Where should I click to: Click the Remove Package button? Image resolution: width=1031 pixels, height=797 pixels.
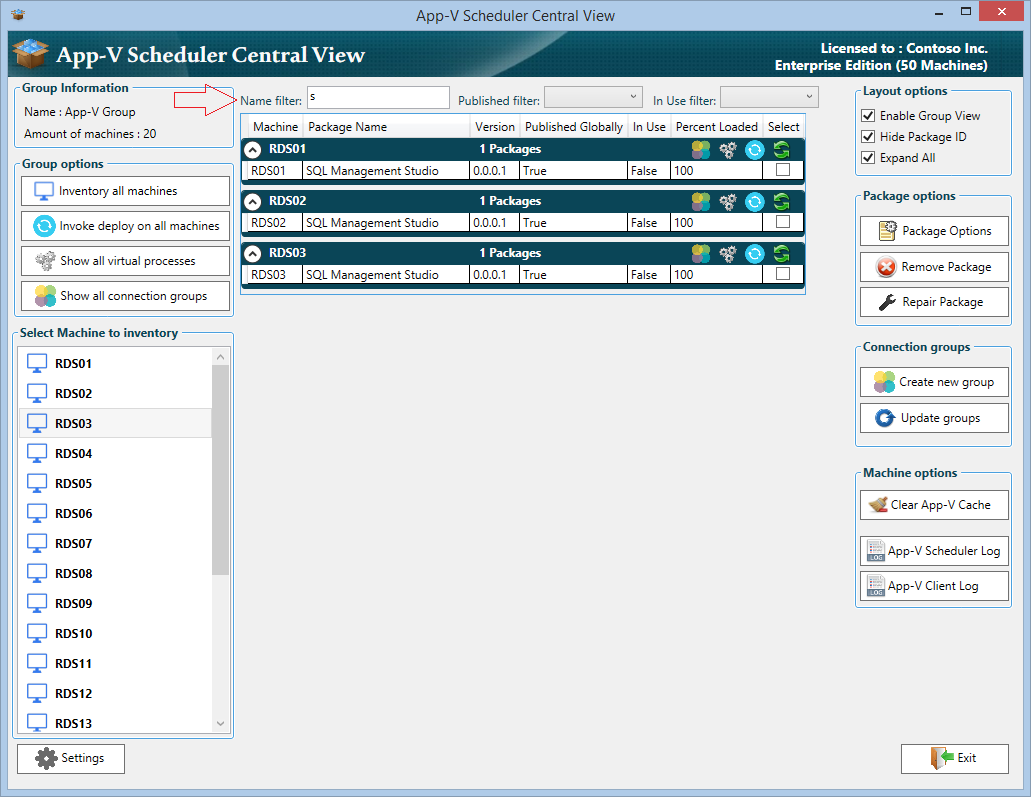(934, 267)
